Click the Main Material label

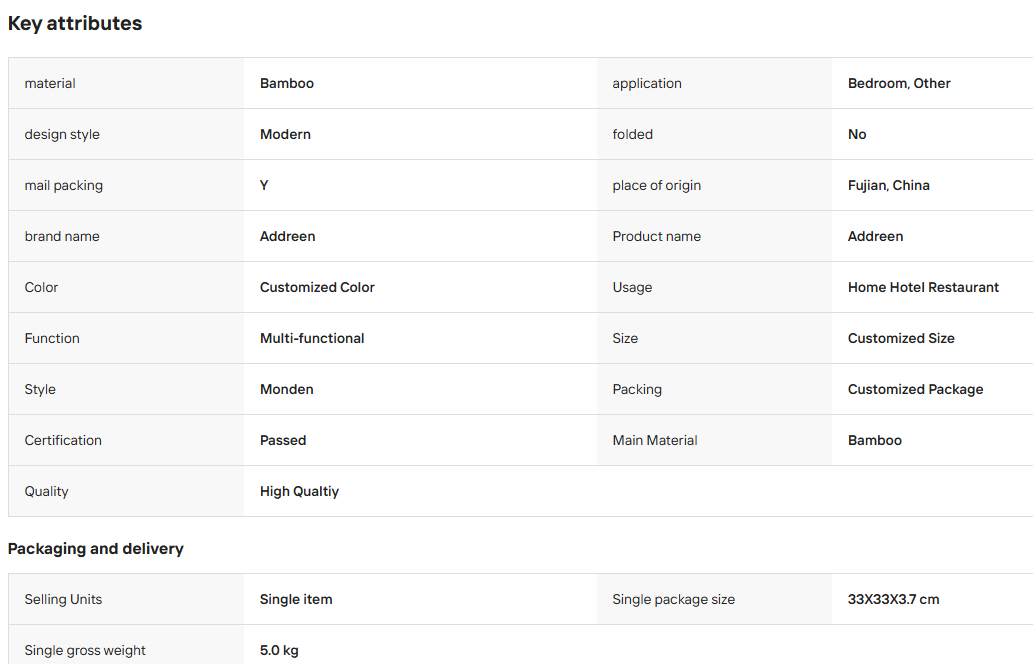click(x=654, y=441)
